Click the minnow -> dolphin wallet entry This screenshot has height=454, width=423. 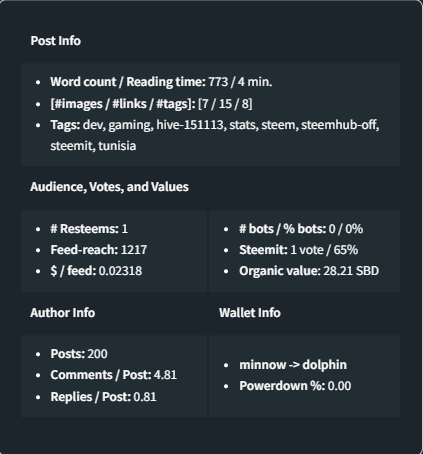point(293,365)
